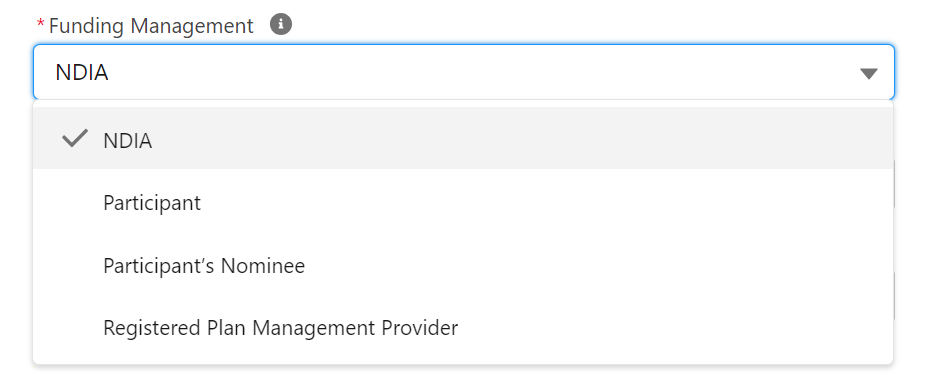
Task: Click empty area of the focused Funding Management box
Action: coord(473,72)
